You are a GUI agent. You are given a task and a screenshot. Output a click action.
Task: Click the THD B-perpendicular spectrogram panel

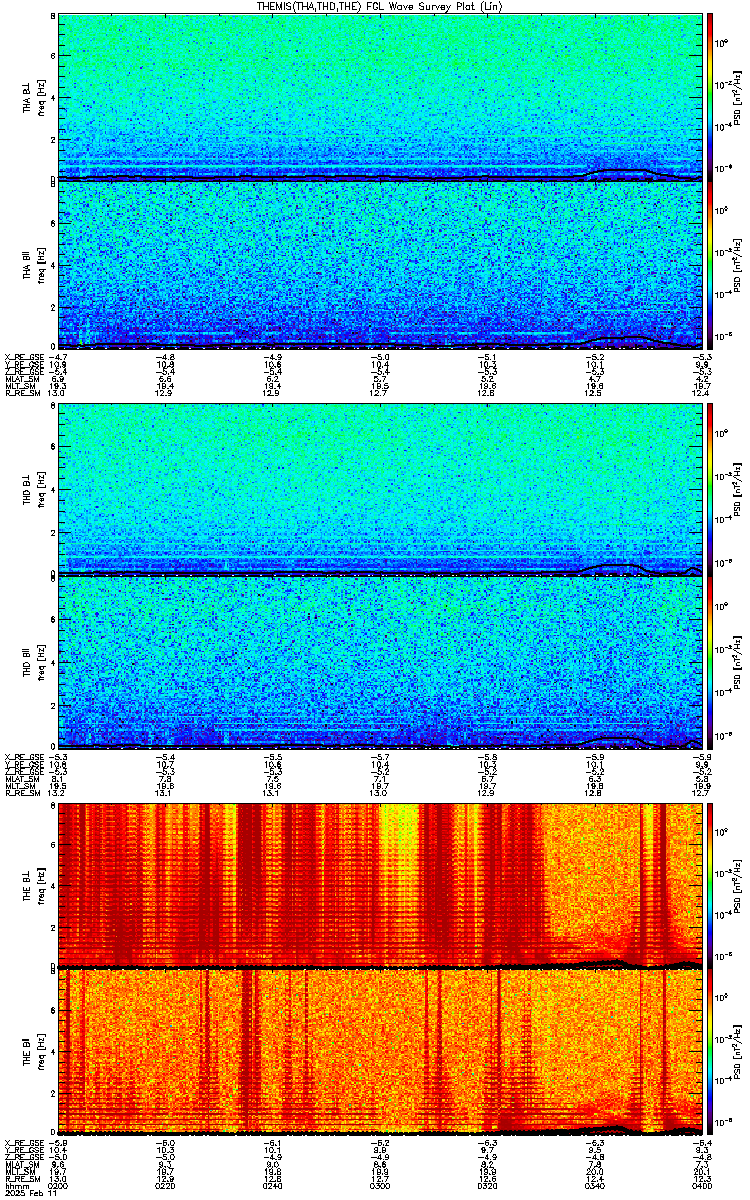(380, 489)
